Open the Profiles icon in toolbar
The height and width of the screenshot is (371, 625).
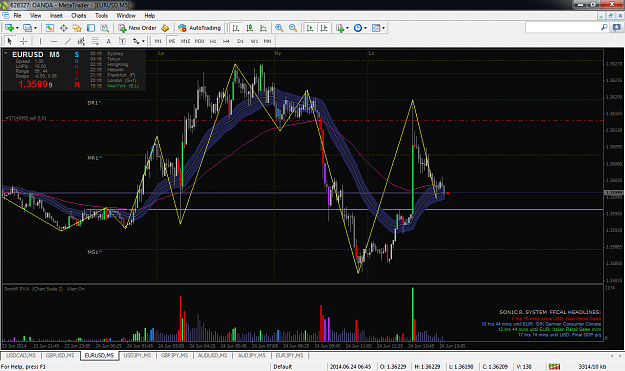27,28
